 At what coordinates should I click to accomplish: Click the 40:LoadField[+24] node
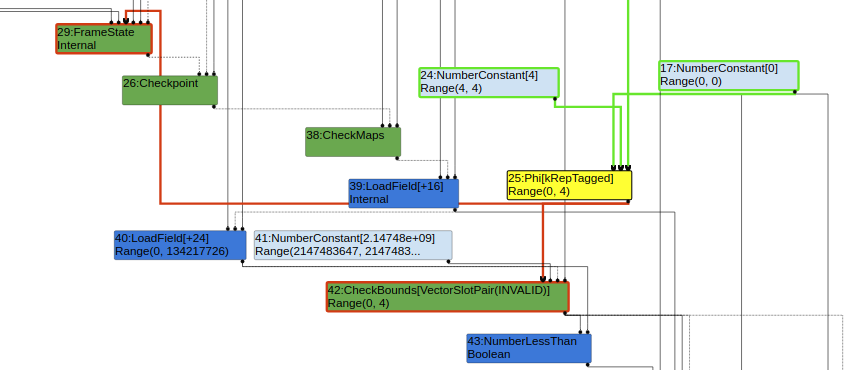pyautogui.click(x=180, y=245)
